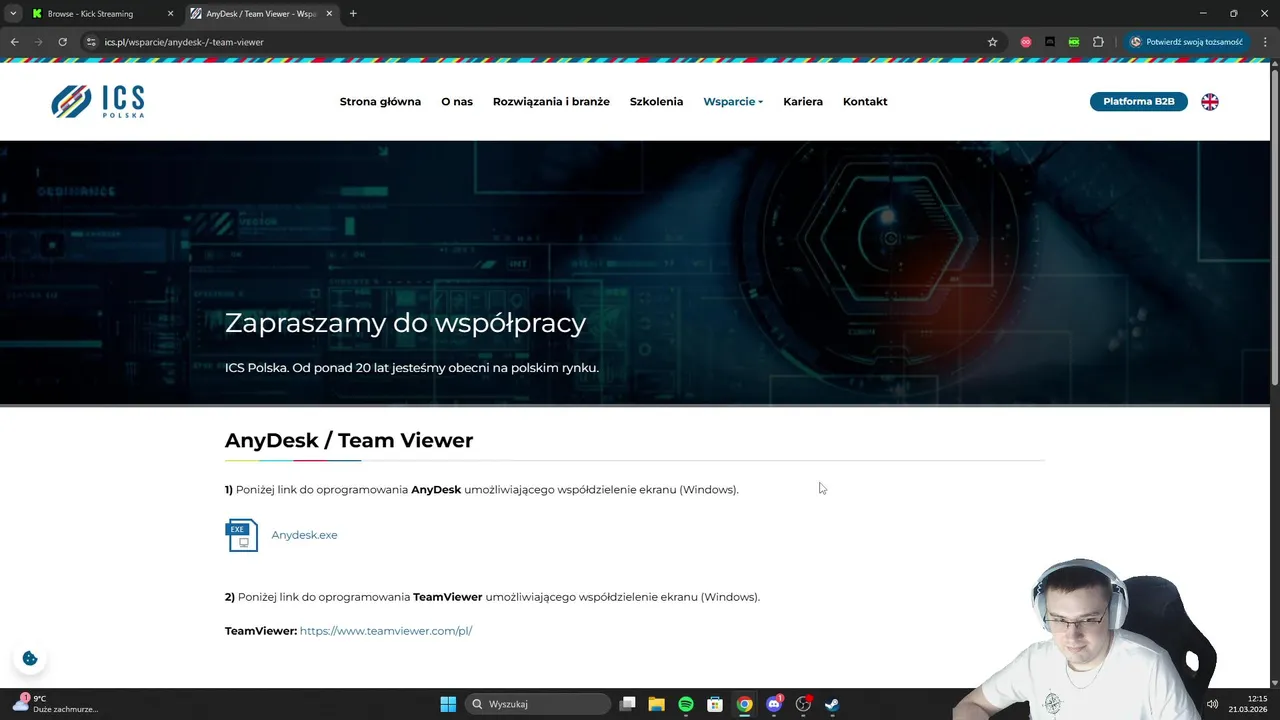The width and height of the screenshot is (1280, 720).
Task: Open the O nas page
Action: click(457, 101)
